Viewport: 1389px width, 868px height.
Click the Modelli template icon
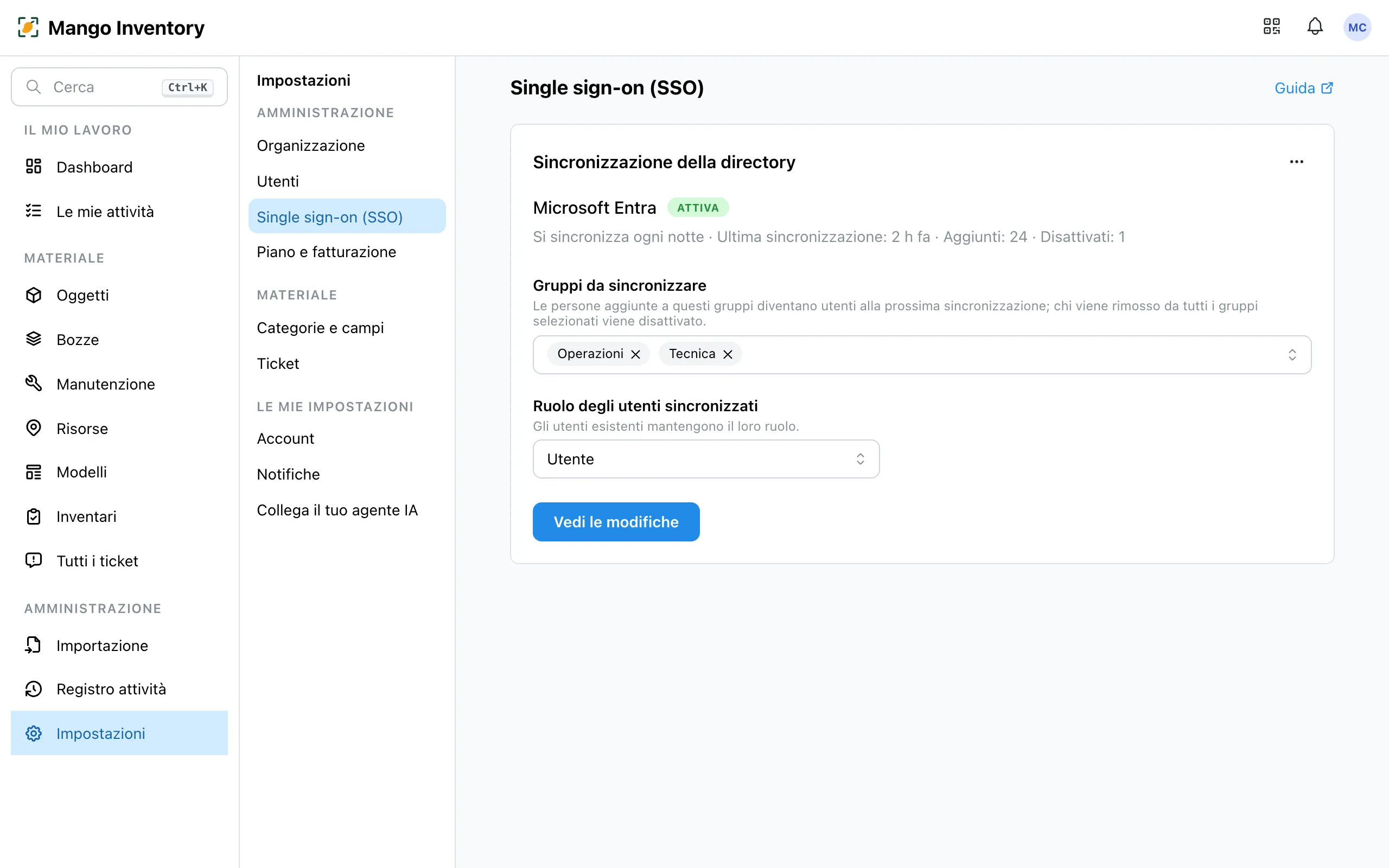pyautogui.click(x=34, y=472)
